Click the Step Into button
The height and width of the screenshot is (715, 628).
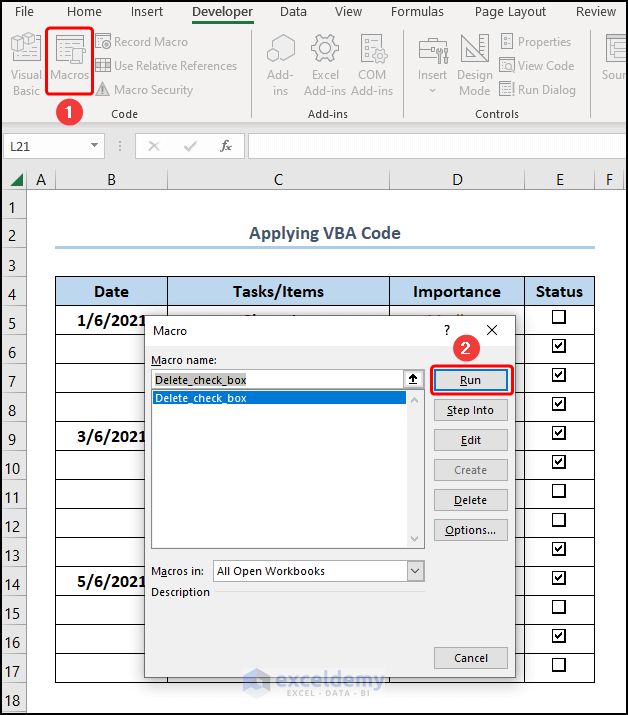(471, 410)
